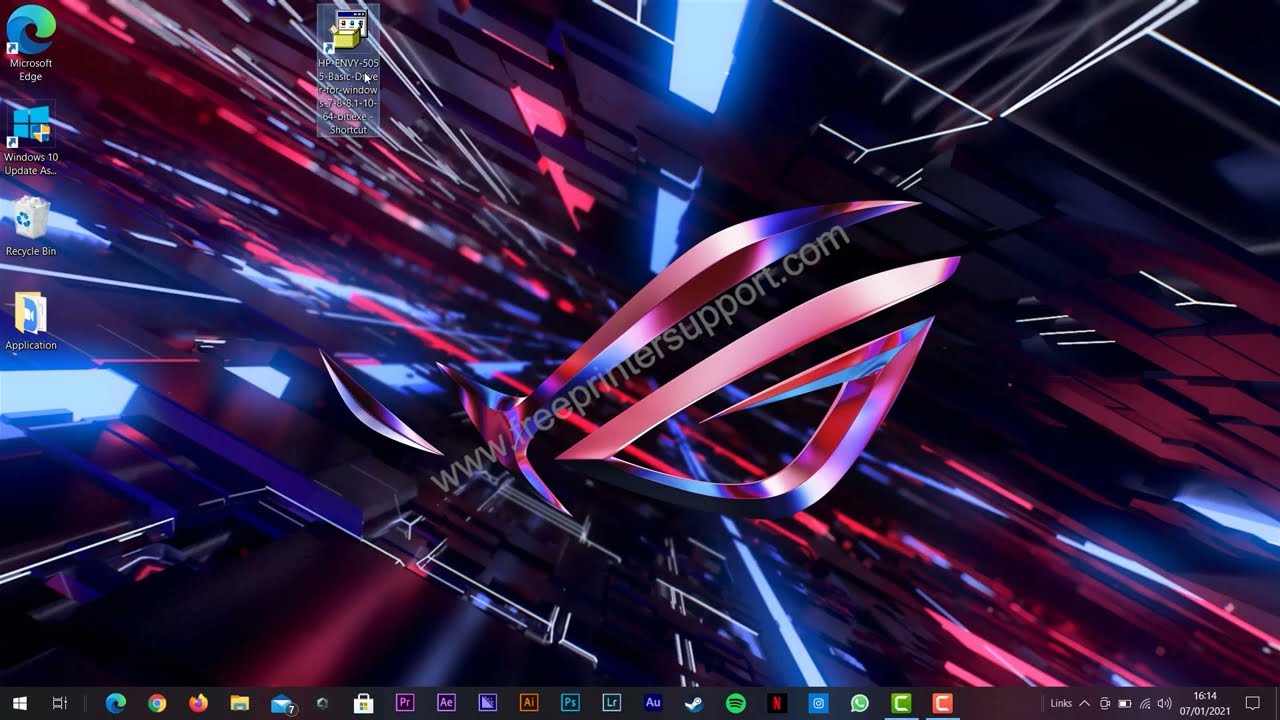Open Microsoft Store from the taskbar
Viewport: 1280px width, 720px height.
pyautogui.click(x=364, y=703)
